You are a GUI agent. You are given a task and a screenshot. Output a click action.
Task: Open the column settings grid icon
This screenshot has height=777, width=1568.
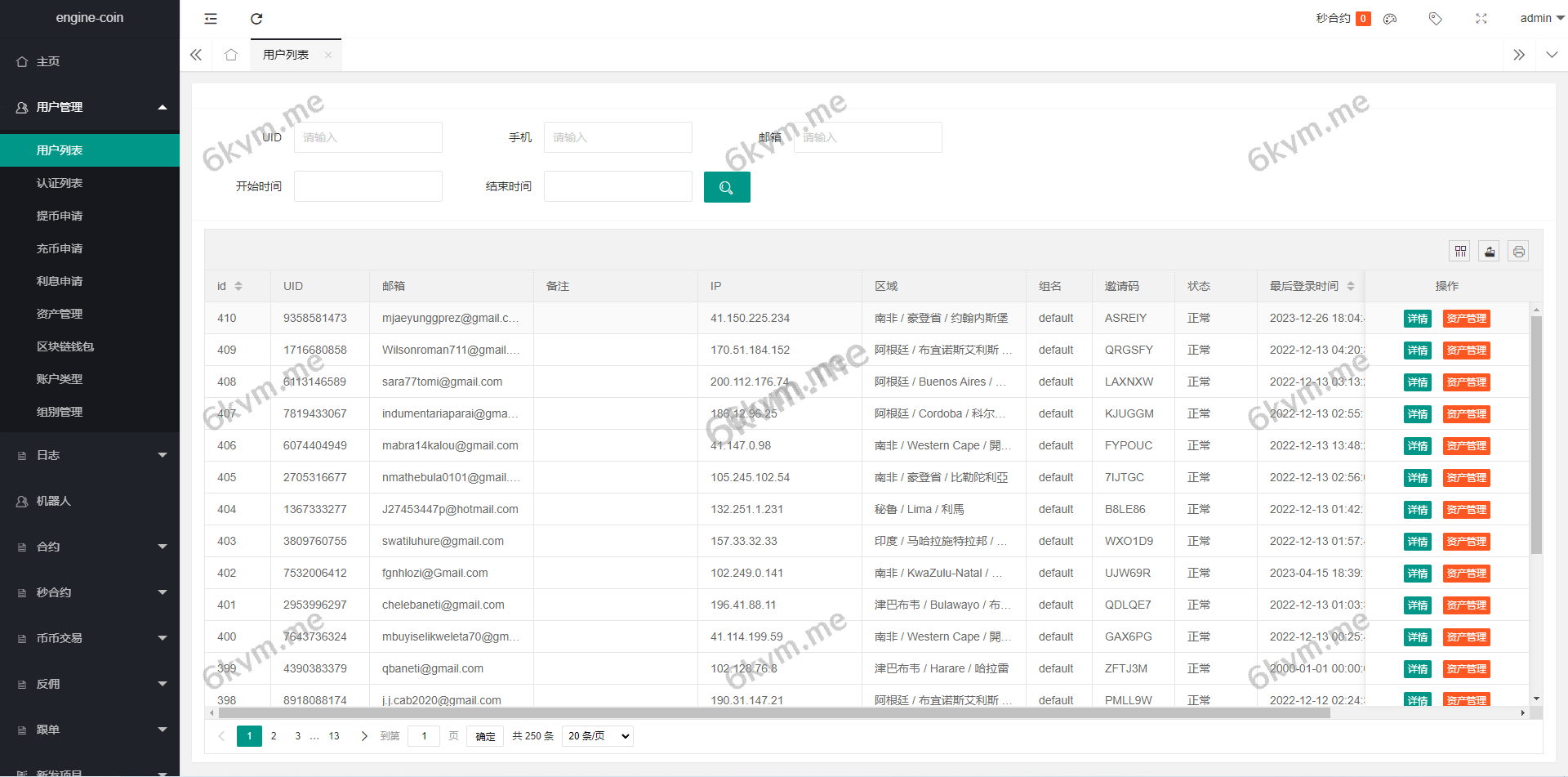1459,251
